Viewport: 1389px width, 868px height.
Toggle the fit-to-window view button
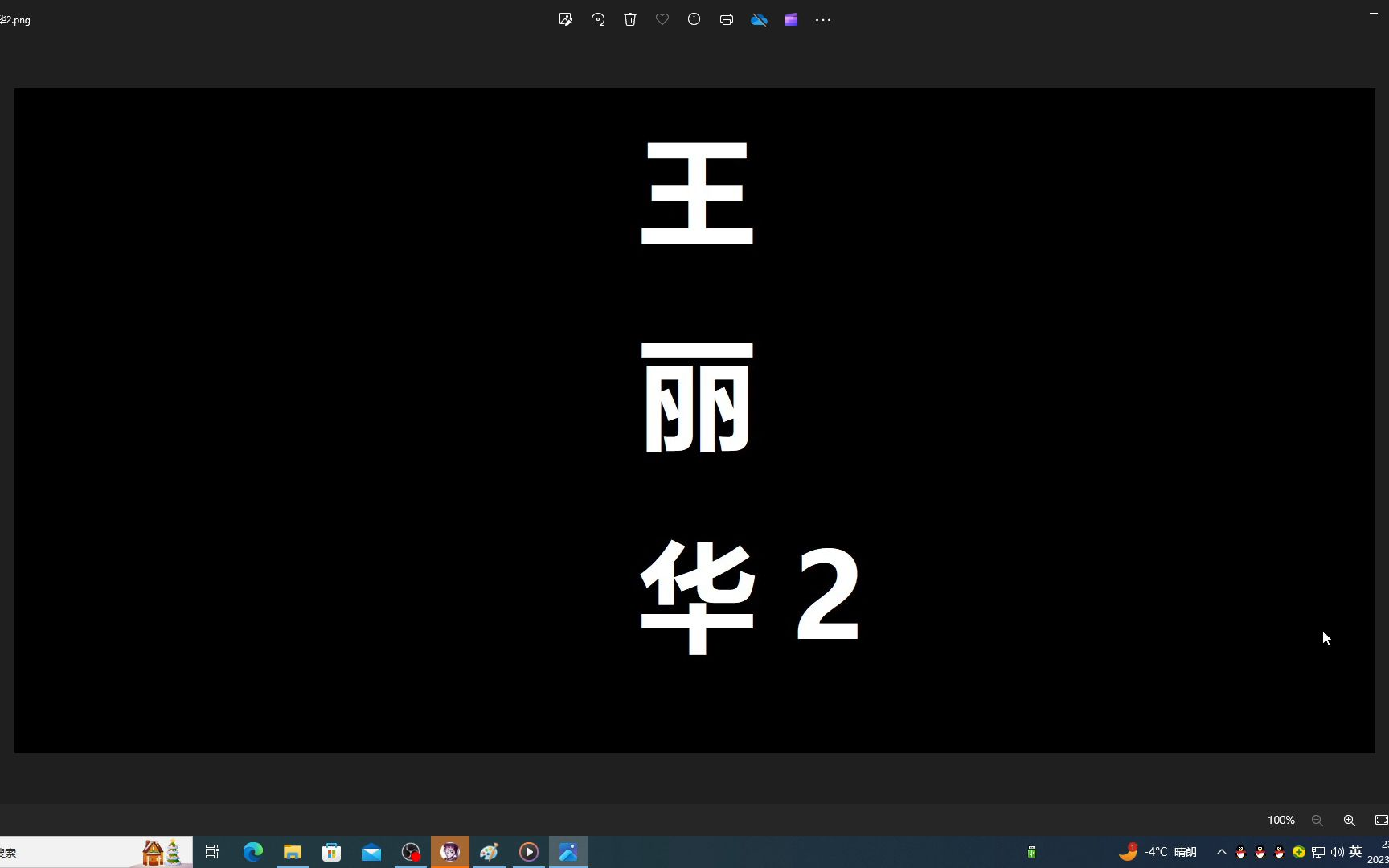tap(1381, 820)
